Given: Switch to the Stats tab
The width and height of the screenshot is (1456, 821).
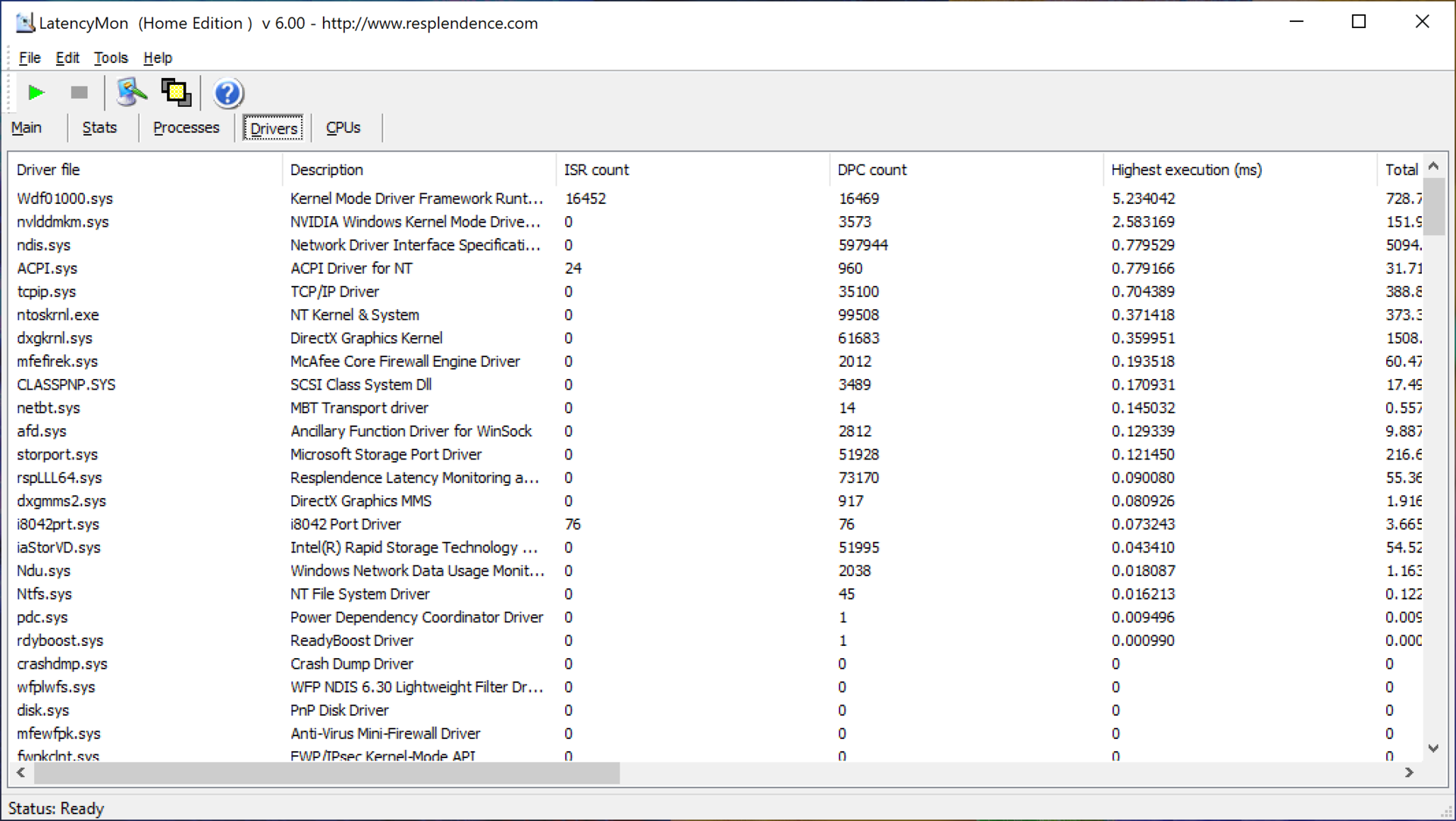Looking at the screenshot, I should (x=99, y=127).
